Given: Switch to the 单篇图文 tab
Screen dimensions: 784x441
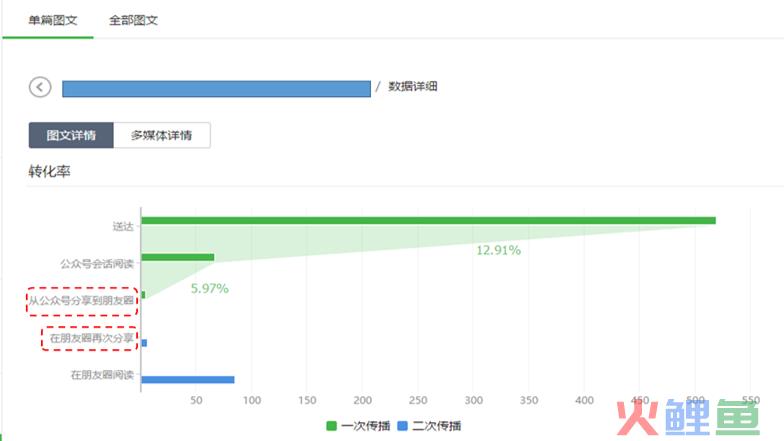Looking at the screenshot, I should pos(47,20).
